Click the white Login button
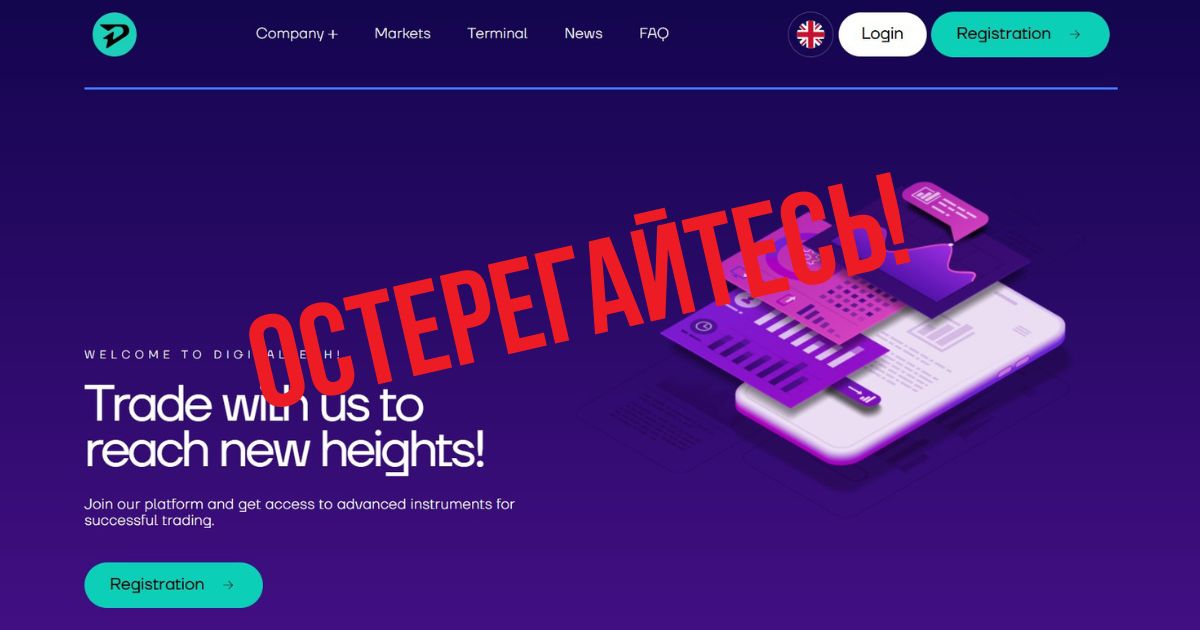Image resolution: width=1200 pixels, height=630 pixels. 882,34
